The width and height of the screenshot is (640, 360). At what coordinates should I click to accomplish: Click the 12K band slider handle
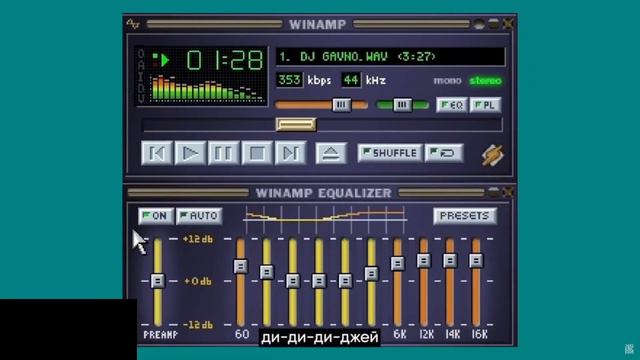click(x=424, y=260)
